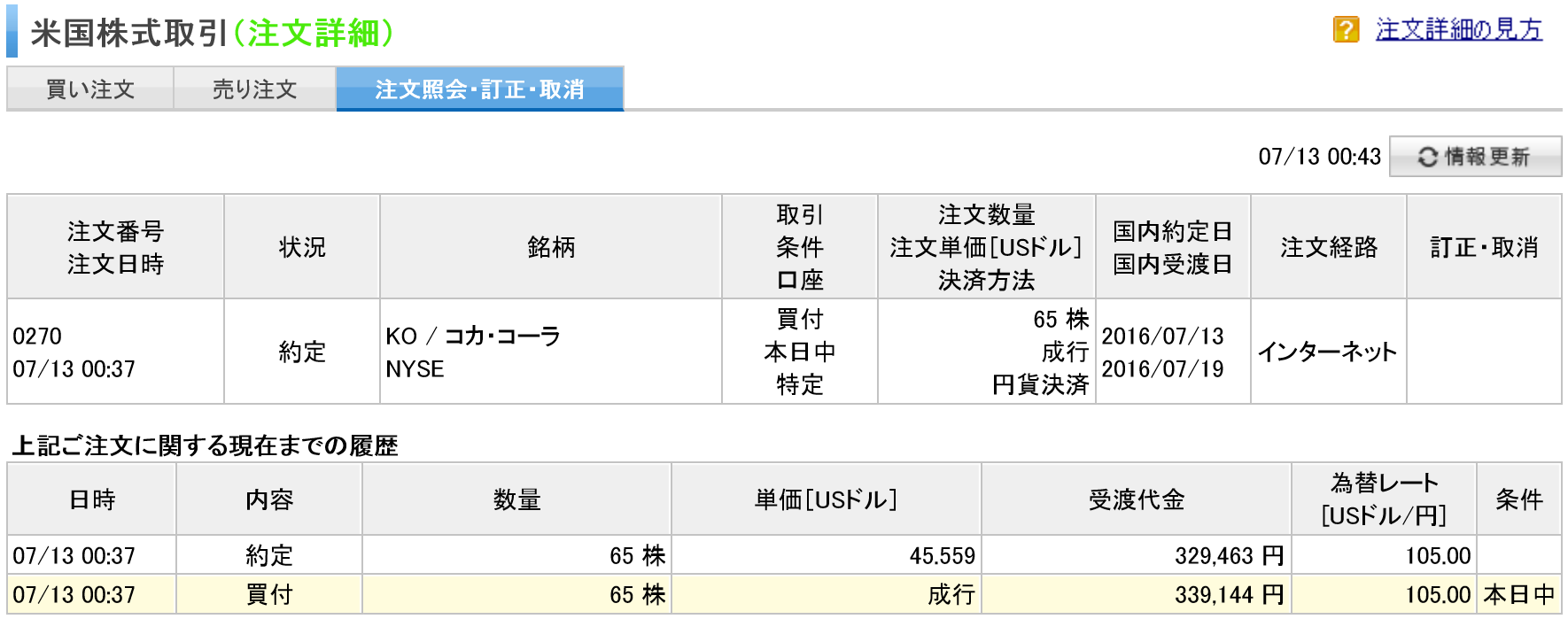
Task: Click the KO / コカ・コーラ stock name
Action: click(x=473, y=336)
